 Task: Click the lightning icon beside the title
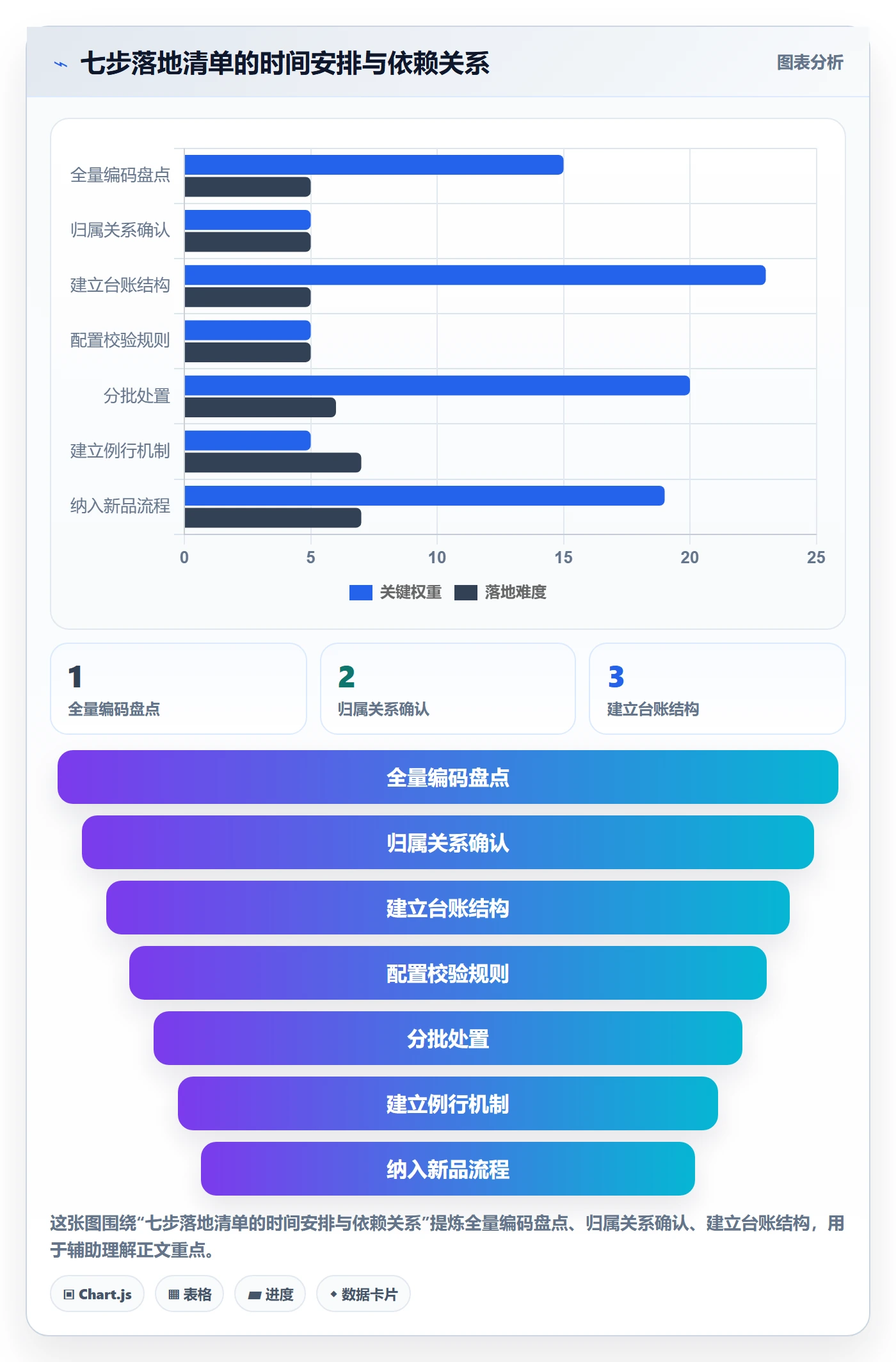(x=61, y=64)
